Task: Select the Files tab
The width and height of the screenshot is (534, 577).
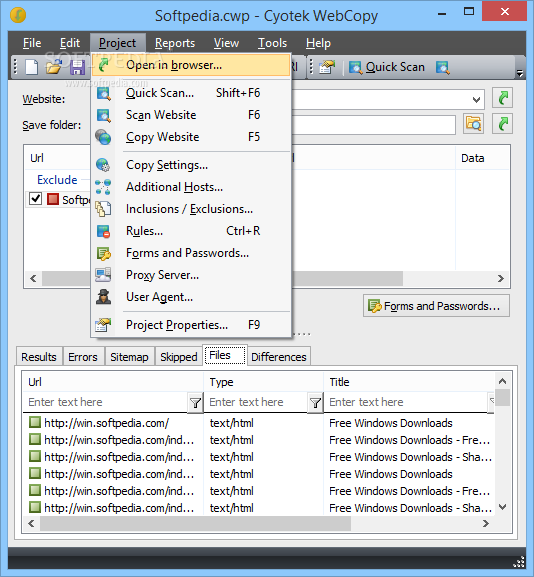Action: (x=224, y=355)
